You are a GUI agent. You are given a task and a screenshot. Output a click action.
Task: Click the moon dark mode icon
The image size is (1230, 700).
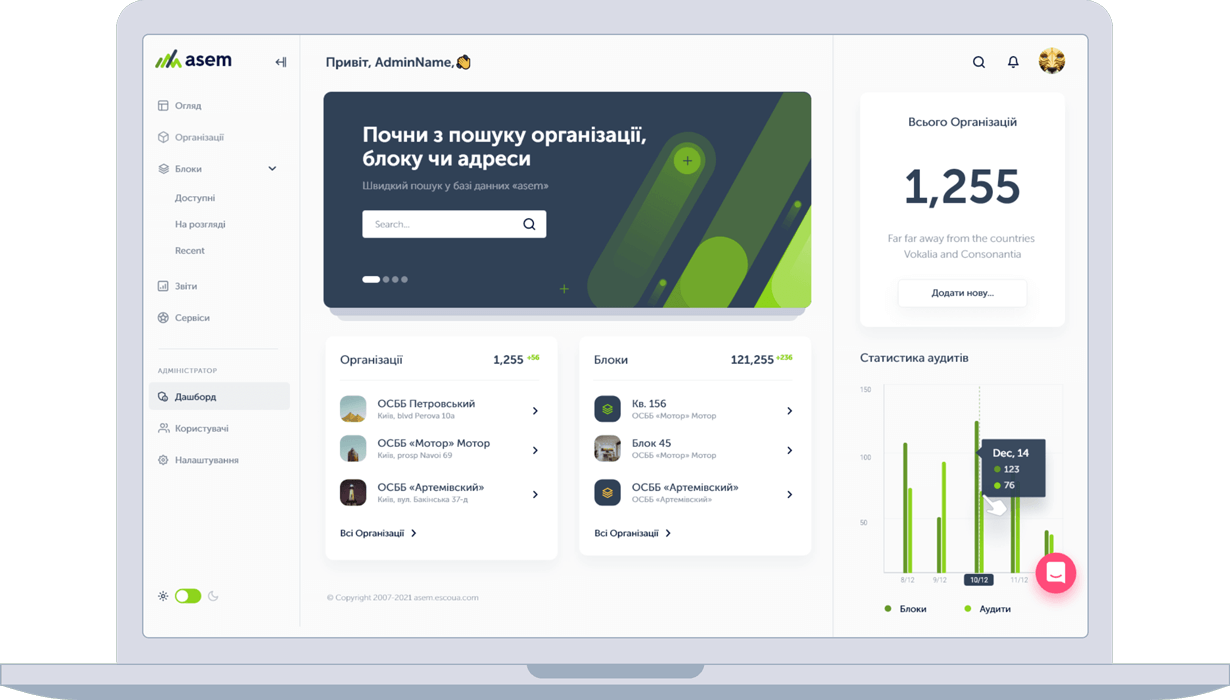(213, 596)
